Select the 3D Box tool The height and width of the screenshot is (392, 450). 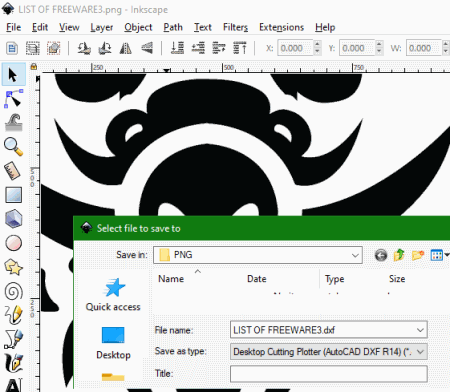[14, 219]
